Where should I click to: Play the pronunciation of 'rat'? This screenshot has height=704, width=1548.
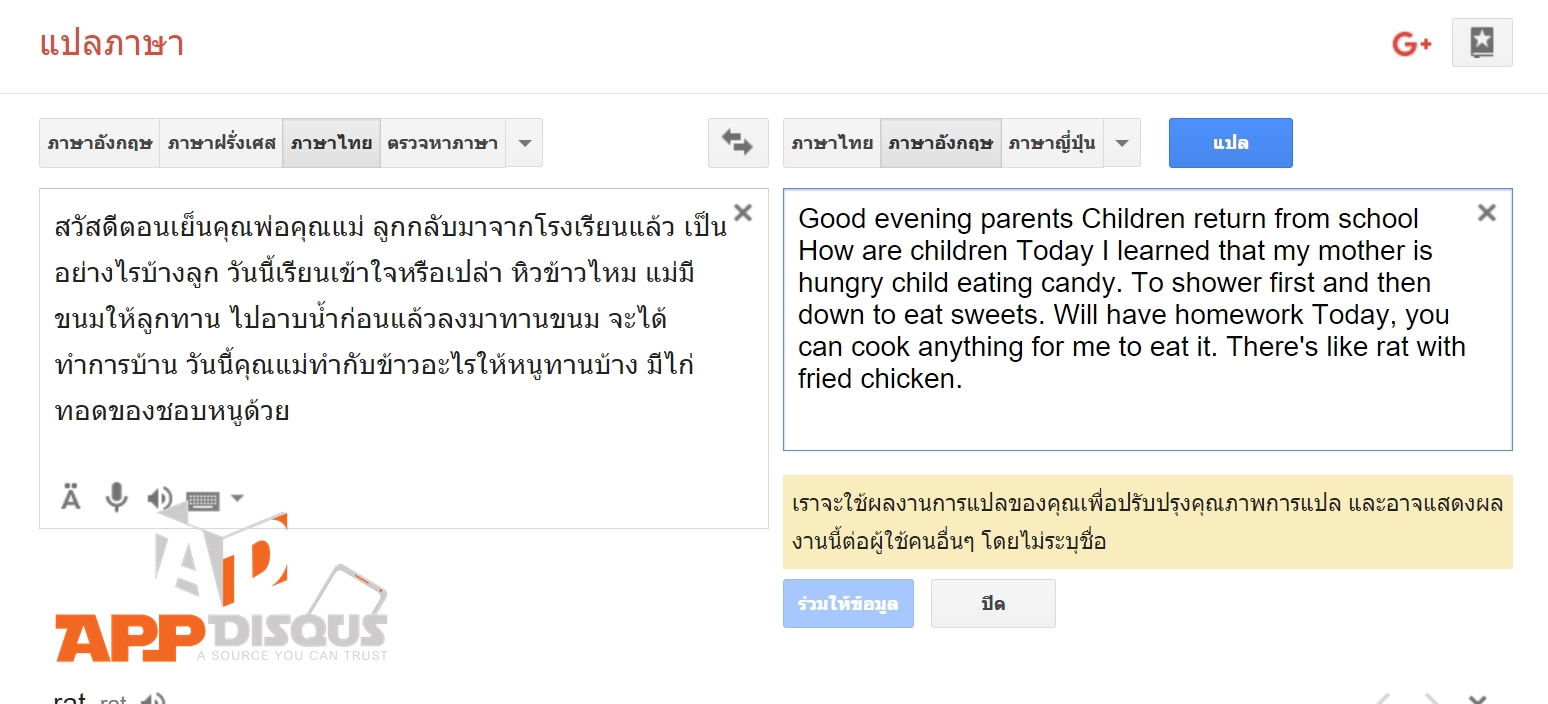point(152,697)
